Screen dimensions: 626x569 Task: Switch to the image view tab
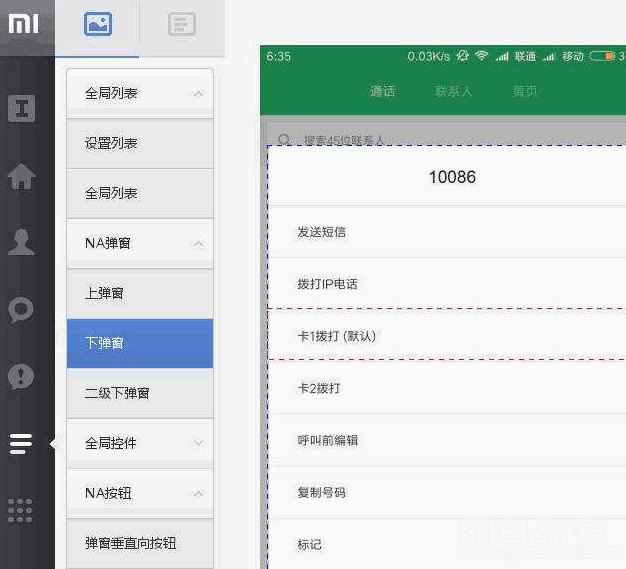tap(98, 24)
